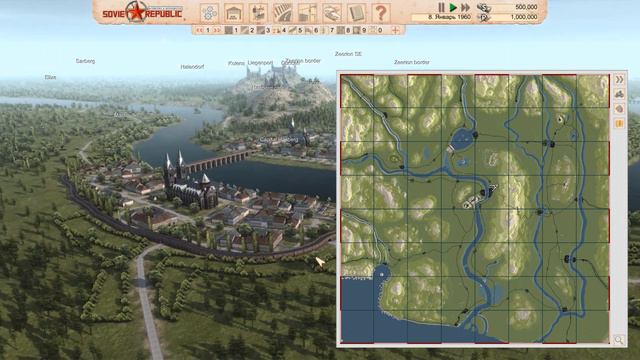Open the book statistics icon
This screenshot has width=640, height=360.
[356, 13]
